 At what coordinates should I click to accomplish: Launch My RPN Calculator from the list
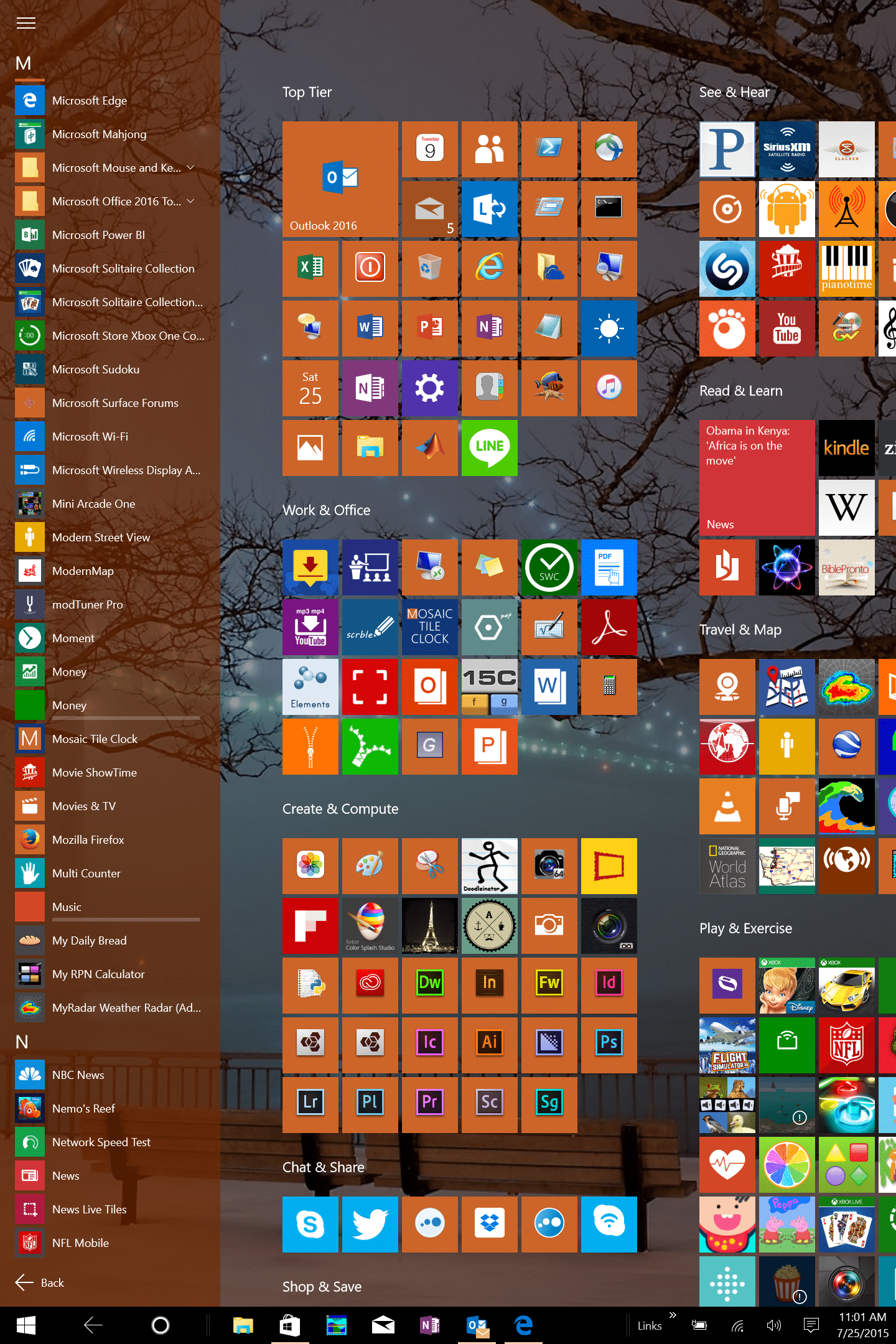click(110, 974)
